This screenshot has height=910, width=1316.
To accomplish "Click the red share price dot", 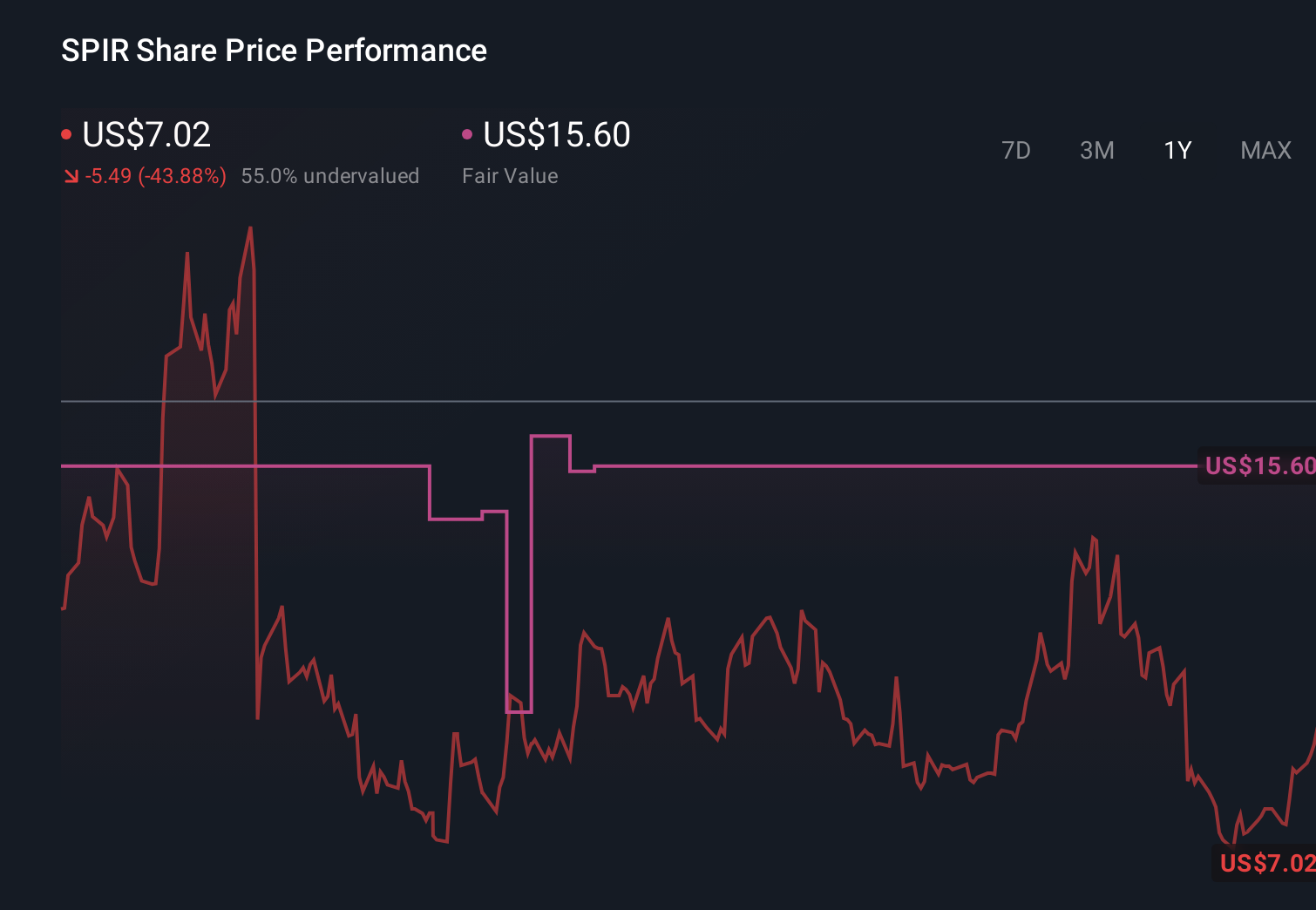I will (x=66, y=134).
